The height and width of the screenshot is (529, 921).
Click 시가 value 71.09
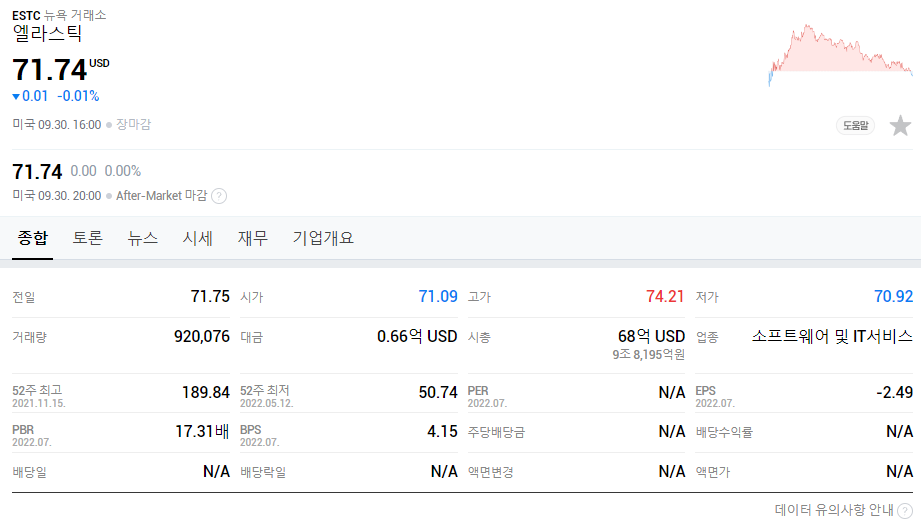click(438, 296)
